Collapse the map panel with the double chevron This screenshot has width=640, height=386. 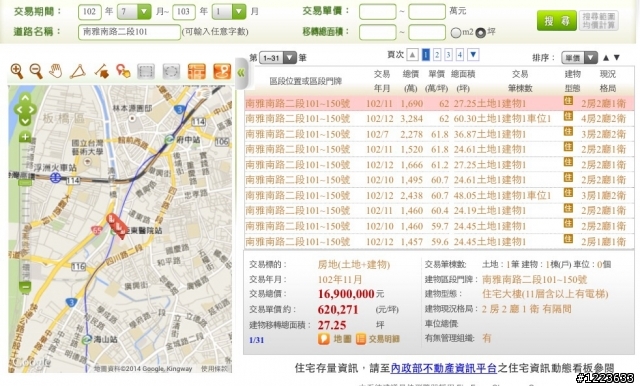[x=241, y=73]
